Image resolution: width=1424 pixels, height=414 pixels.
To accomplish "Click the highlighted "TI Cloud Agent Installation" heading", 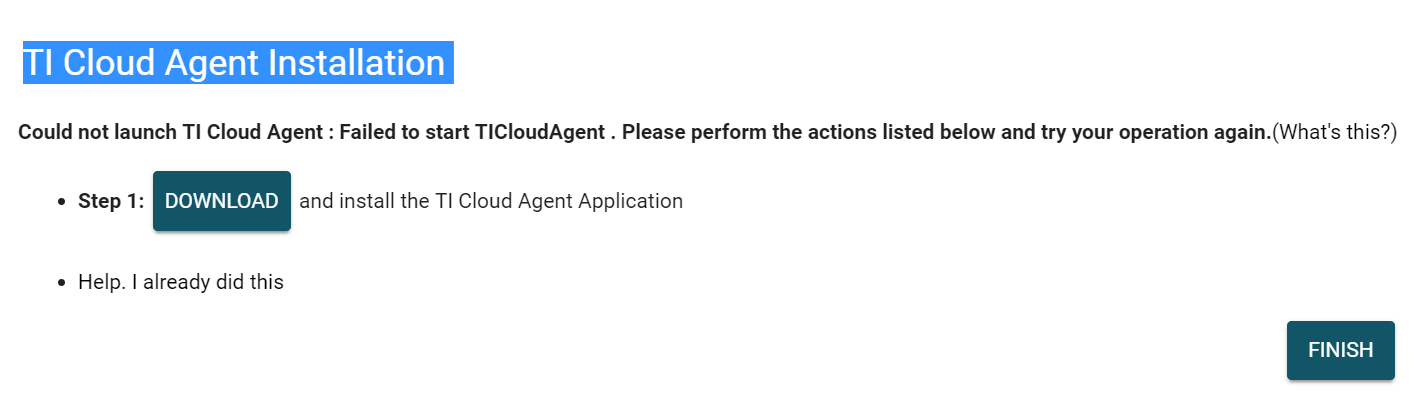I will click(x=234, y=63).
